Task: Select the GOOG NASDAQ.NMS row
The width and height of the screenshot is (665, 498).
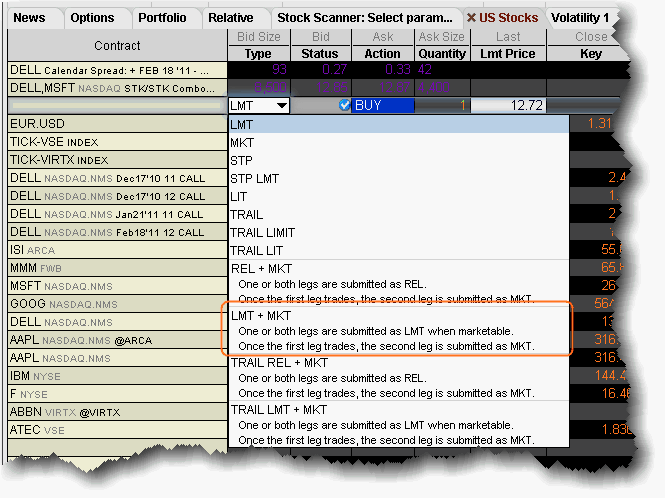Action: pos(117,304)
